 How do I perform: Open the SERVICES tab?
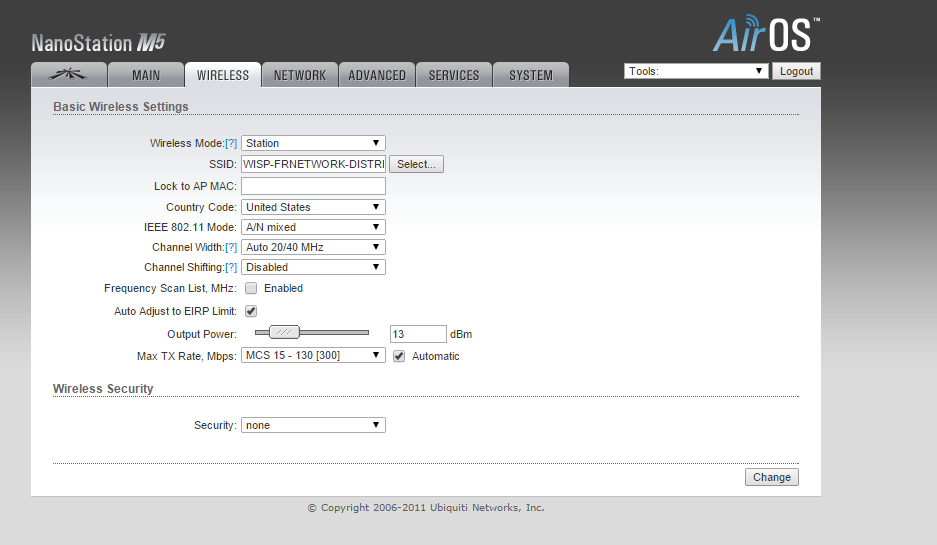pos(454,75)
